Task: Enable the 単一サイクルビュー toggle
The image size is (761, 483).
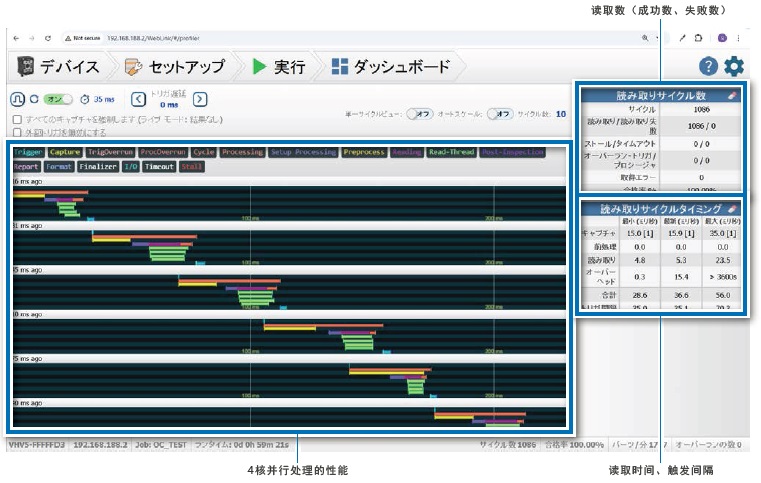Action: 420,114
